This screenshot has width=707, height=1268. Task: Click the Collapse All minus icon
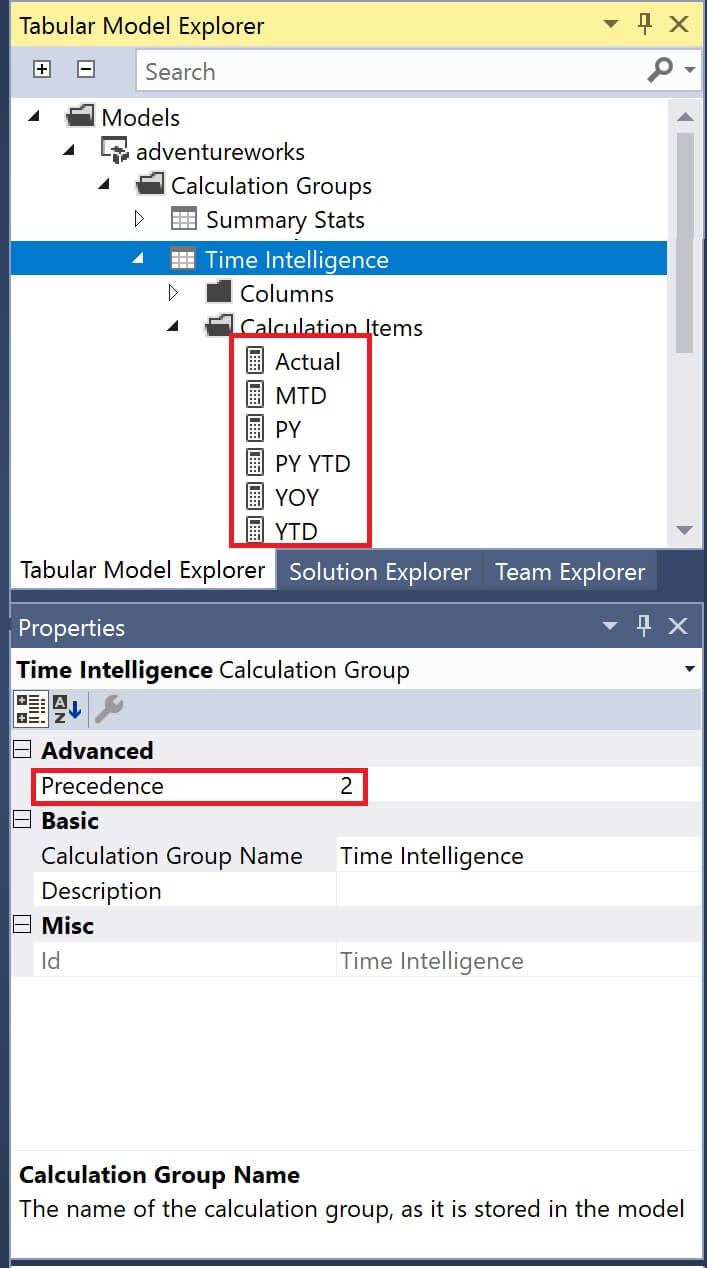click(86, 70)
